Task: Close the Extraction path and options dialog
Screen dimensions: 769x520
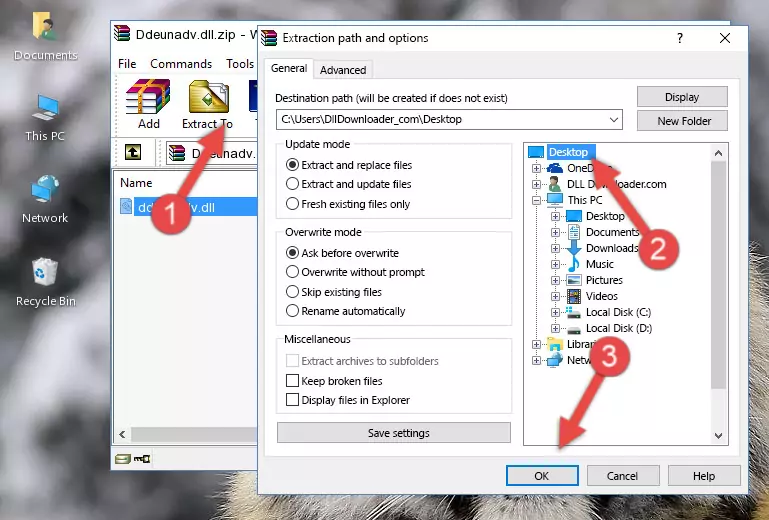Action: [725, 38]
